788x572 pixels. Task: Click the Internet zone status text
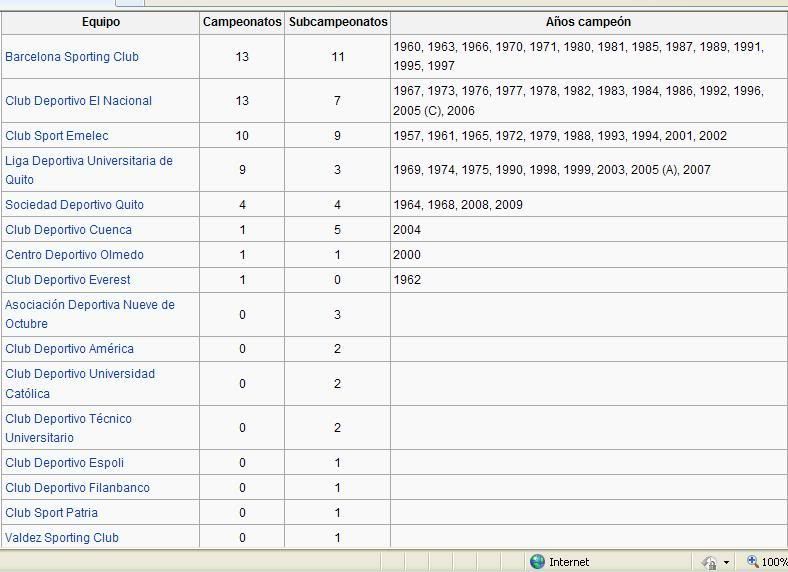(569, 562)
